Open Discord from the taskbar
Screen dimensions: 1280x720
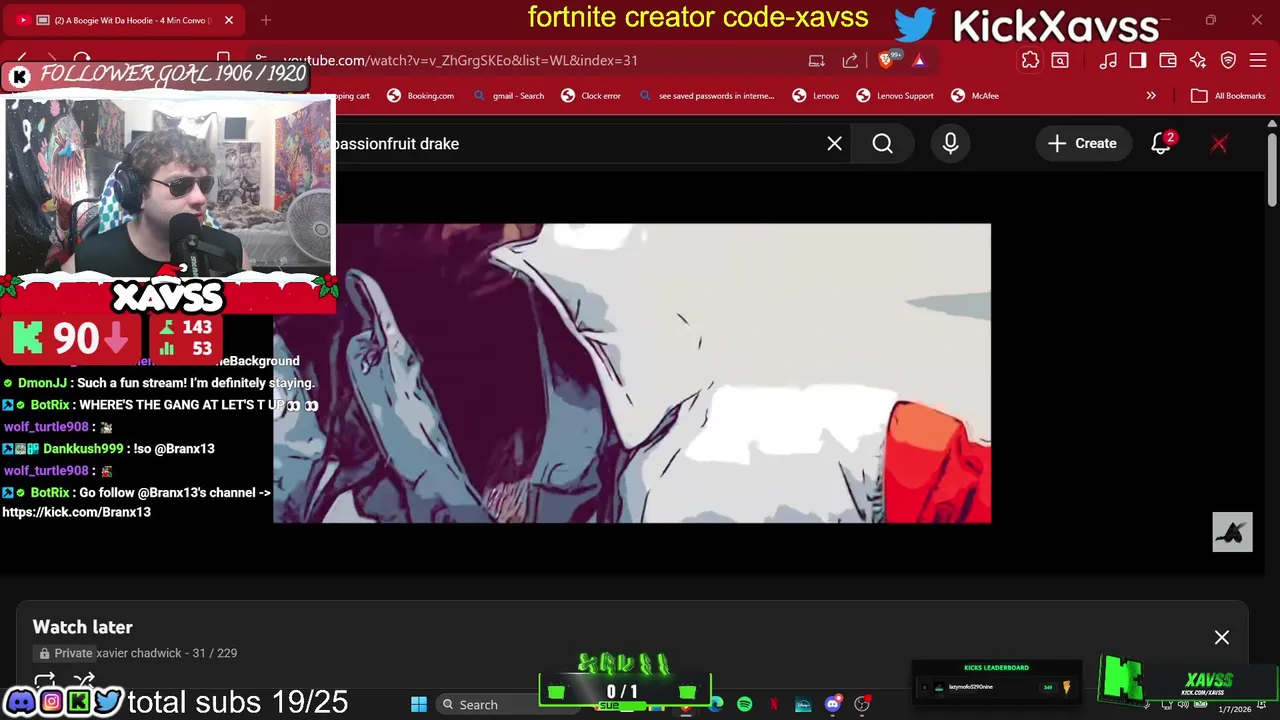[832, 704]
